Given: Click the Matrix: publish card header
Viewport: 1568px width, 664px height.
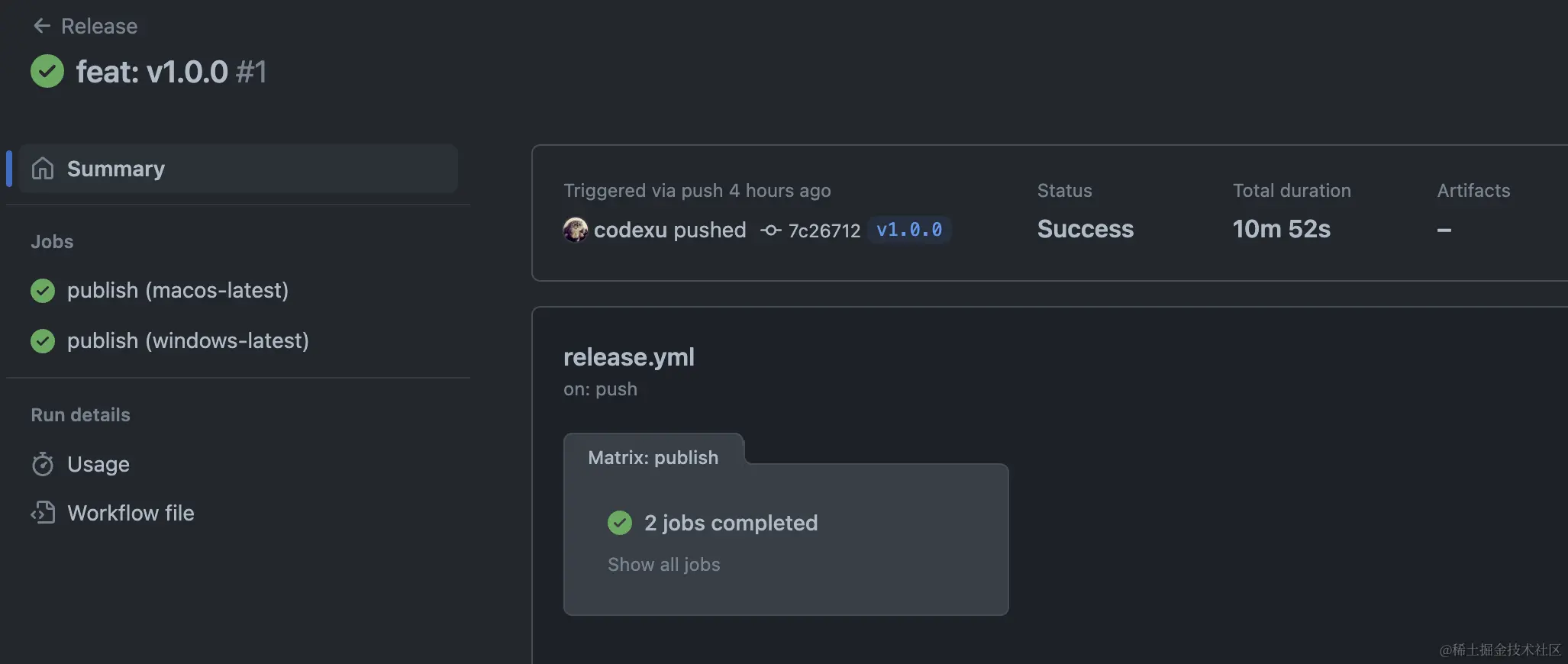Looking at the screenshot, I should pos(653,457).
